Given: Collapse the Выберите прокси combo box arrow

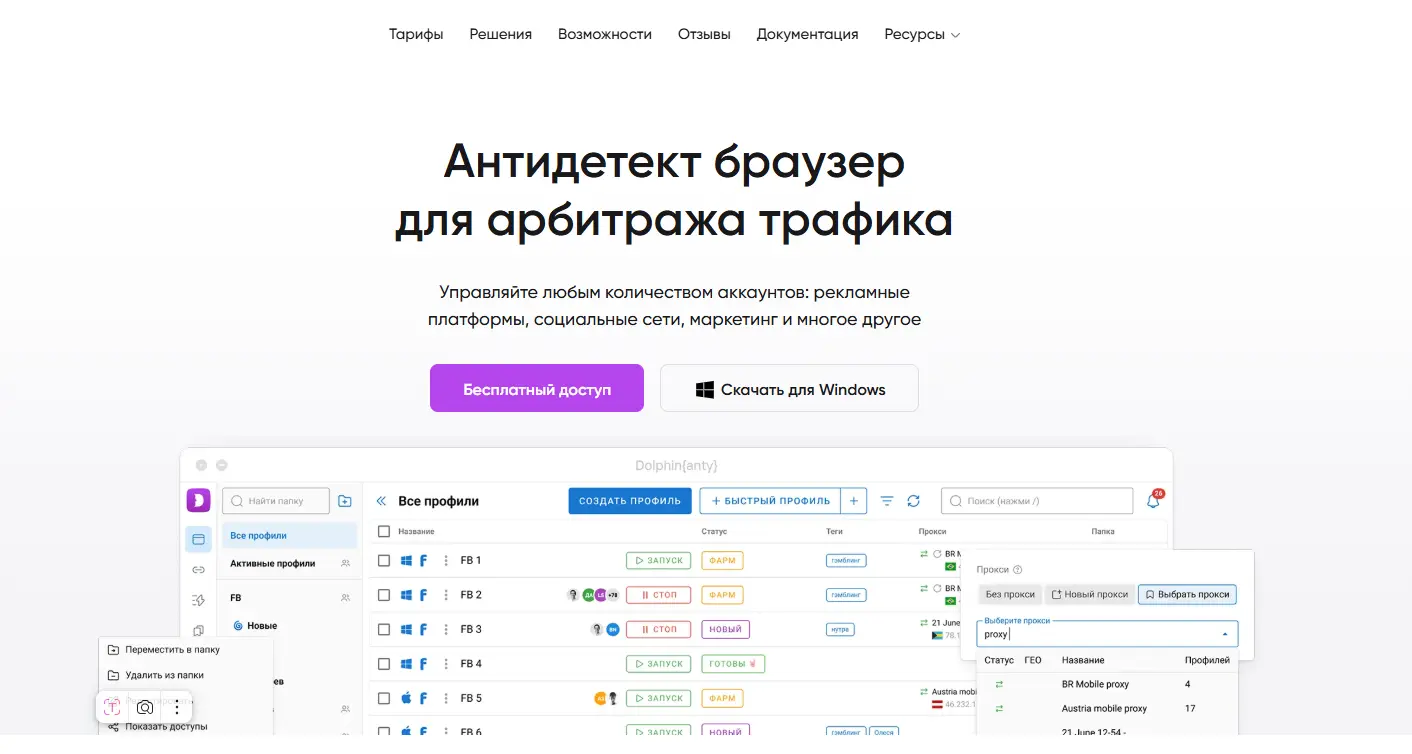Looking at the screenshot, I should click(x=1225, y=634).
